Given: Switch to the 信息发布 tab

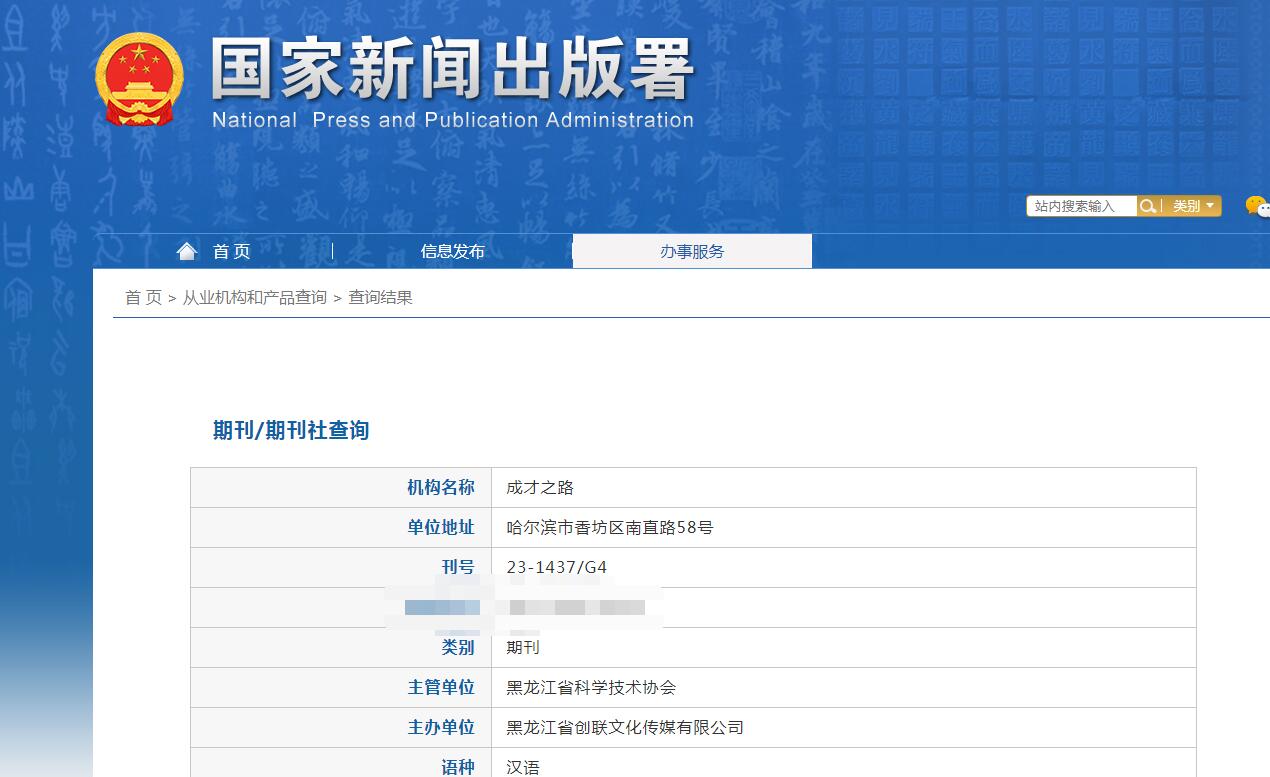Looking at the screenshot, I should click(x=452, y=251).
